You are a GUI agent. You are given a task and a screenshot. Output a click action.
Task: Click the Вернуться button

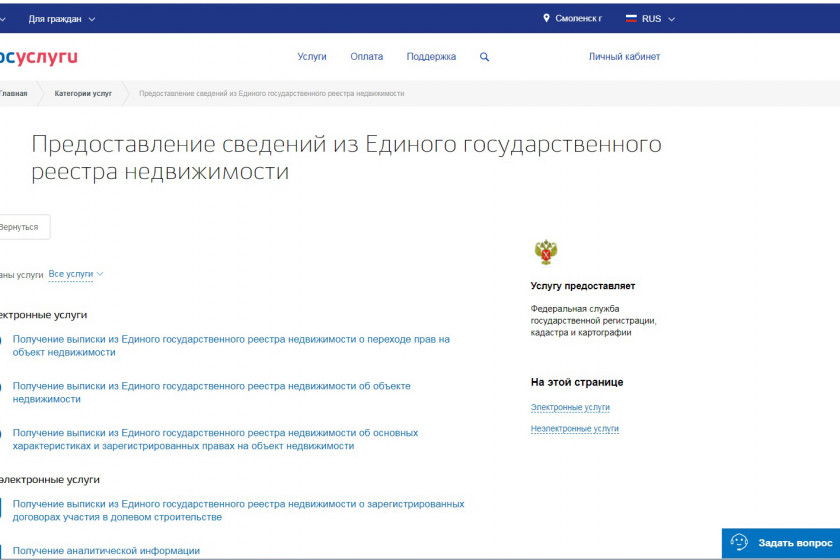click(x=20, y=227)
